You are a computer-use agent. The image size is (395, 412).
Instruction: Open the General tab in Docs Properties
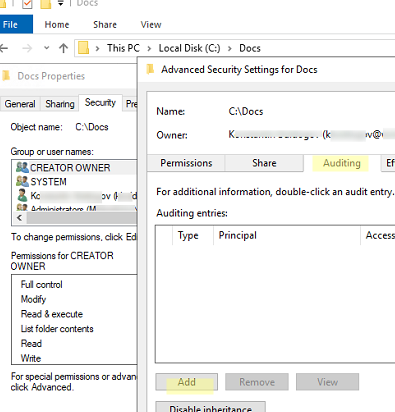click(x=20, y=104)
